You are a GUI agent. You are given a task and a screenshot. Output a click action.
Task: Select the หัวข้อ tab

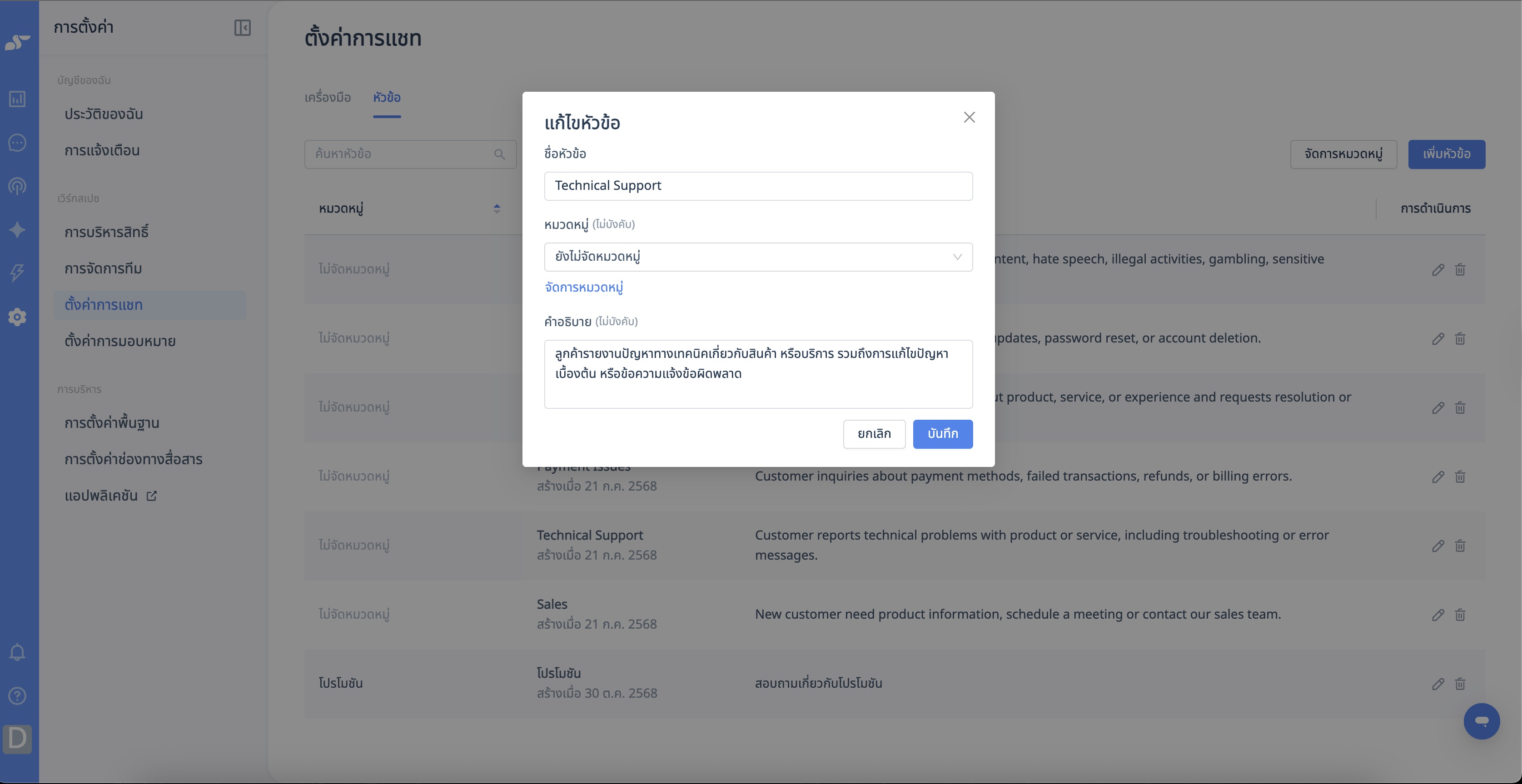387,98
